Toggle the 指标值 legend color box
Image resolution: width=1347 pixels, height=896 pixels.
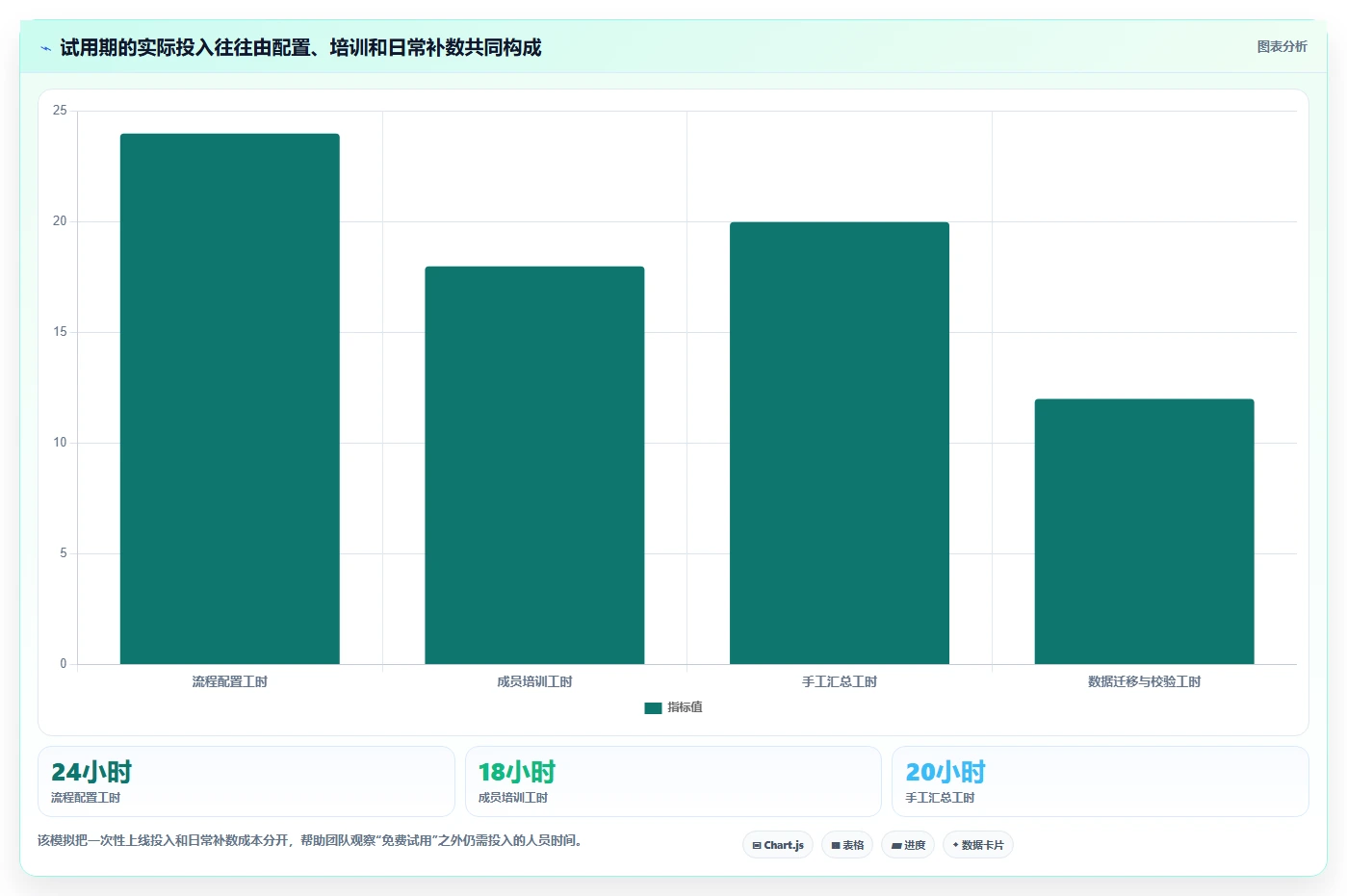pyautogui.click(x=653, y=707)
